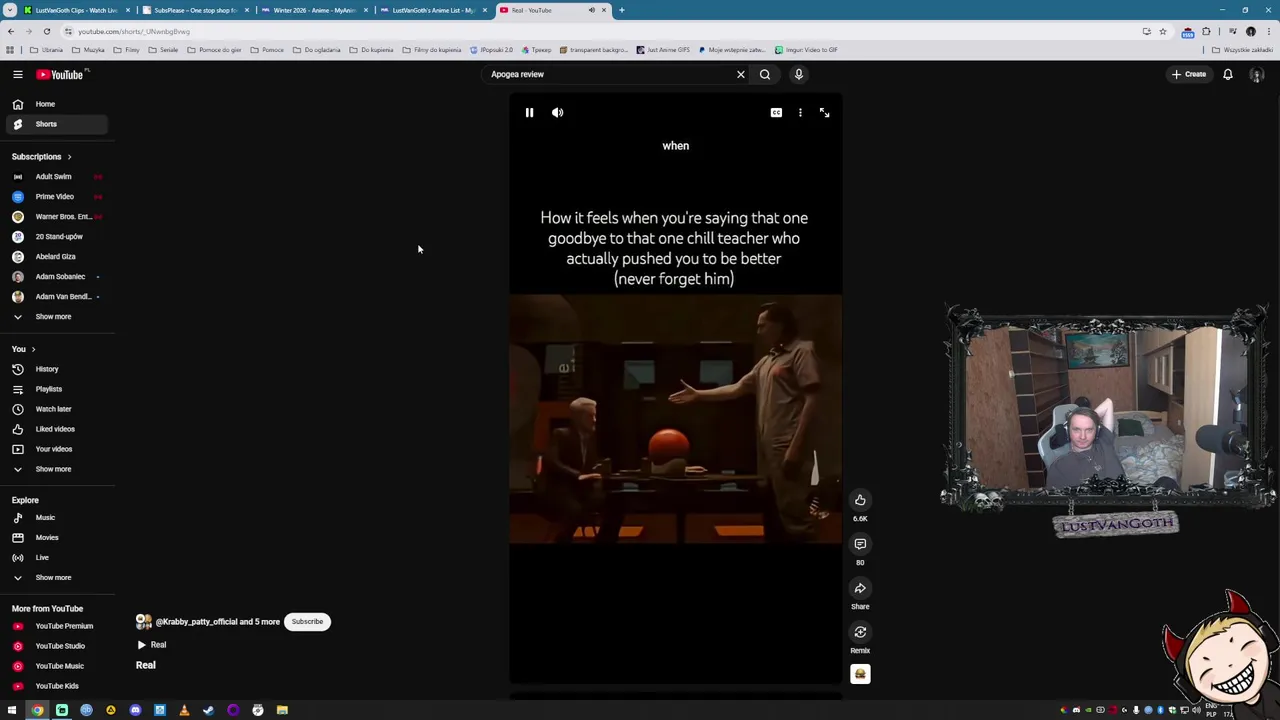The image size is (1280, 720).
Task: Subscribe to @Krabby_patty_official
Action: coord(307,622)
